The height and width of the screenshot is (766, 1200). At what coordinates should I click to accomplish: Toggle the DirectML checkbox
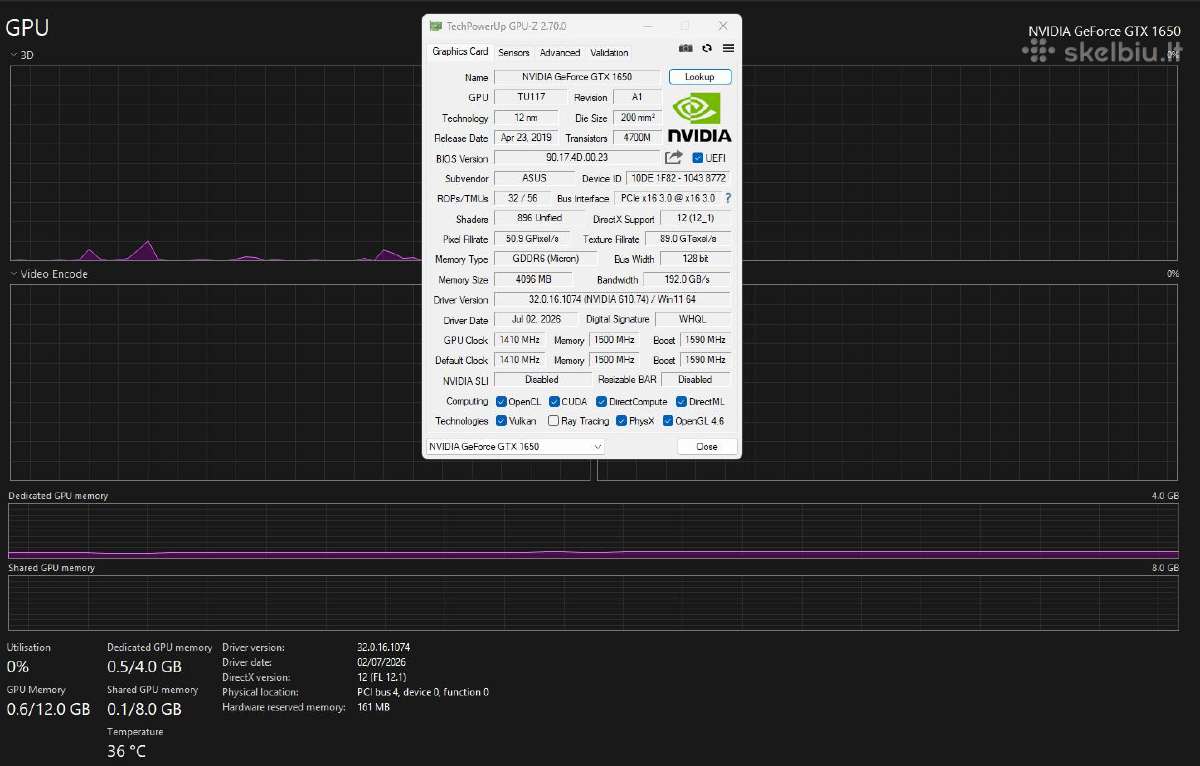click(x=681, y=402)
